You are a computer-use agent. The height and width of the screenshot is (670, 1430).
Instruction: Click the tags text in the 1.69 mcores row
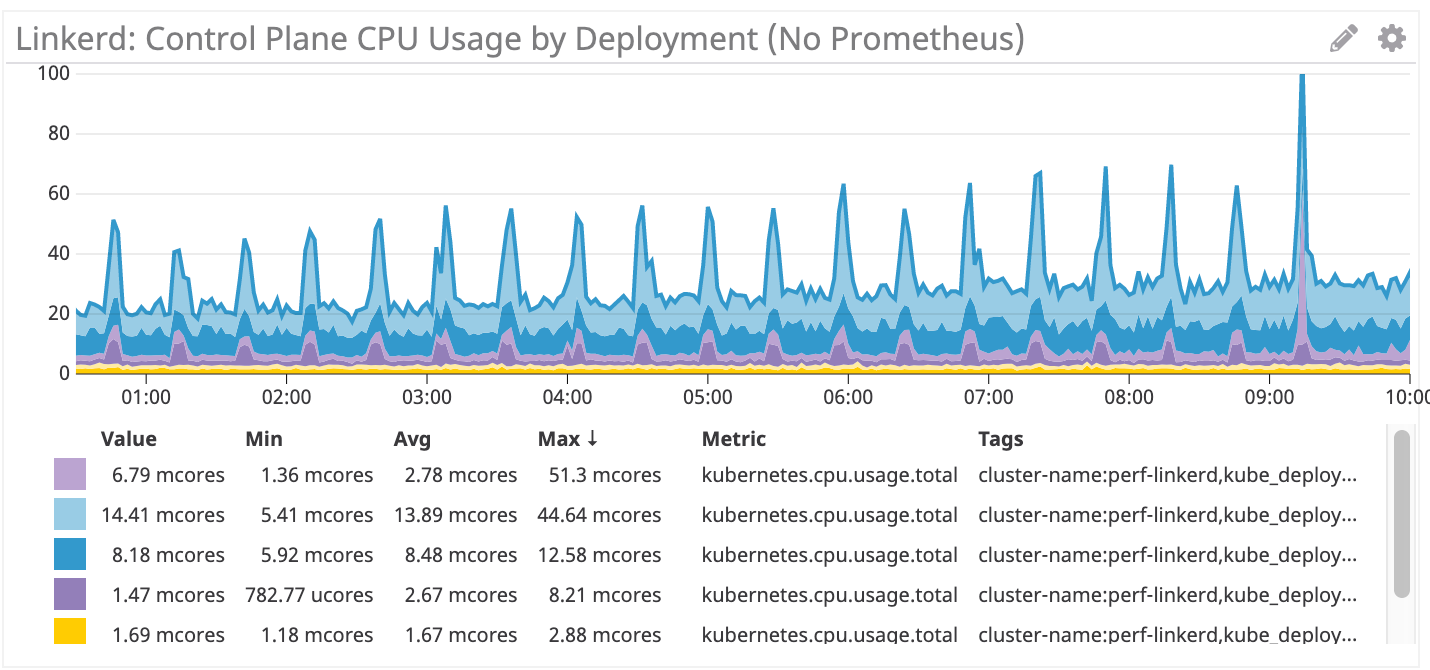pyautogui.click(x=1168, y=635)
